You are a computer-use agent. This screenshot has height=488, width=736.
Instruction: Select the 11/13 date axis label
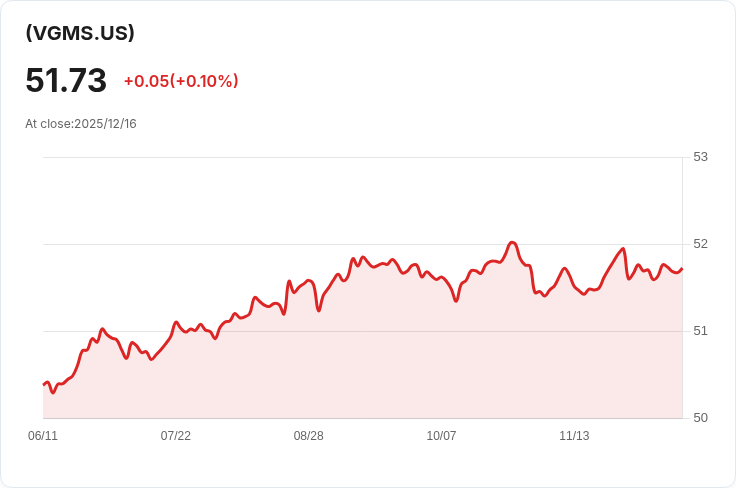coord(574,436)
